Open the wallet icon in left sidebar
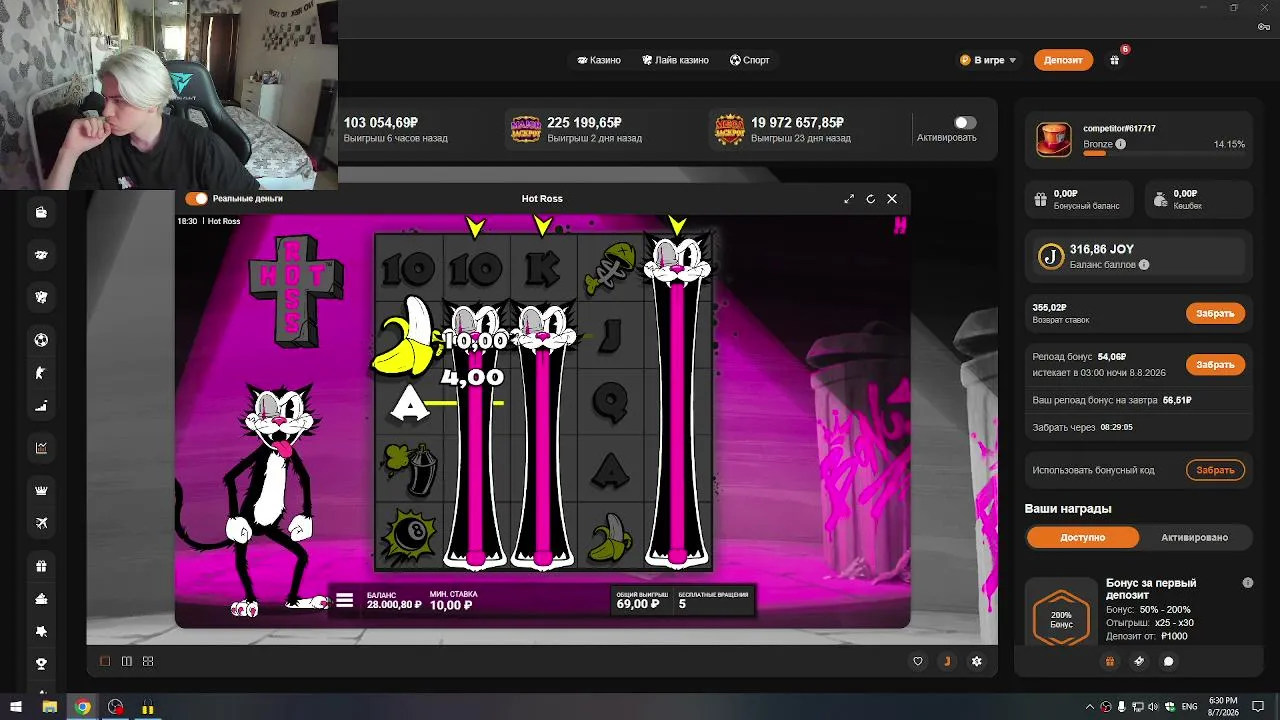 [41, 212]
